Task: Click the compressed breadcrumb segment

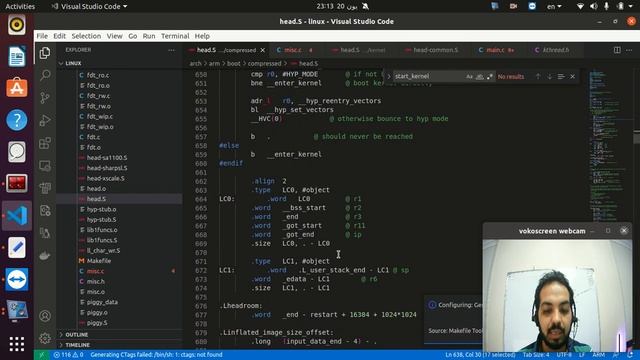Action: (264, 63)
